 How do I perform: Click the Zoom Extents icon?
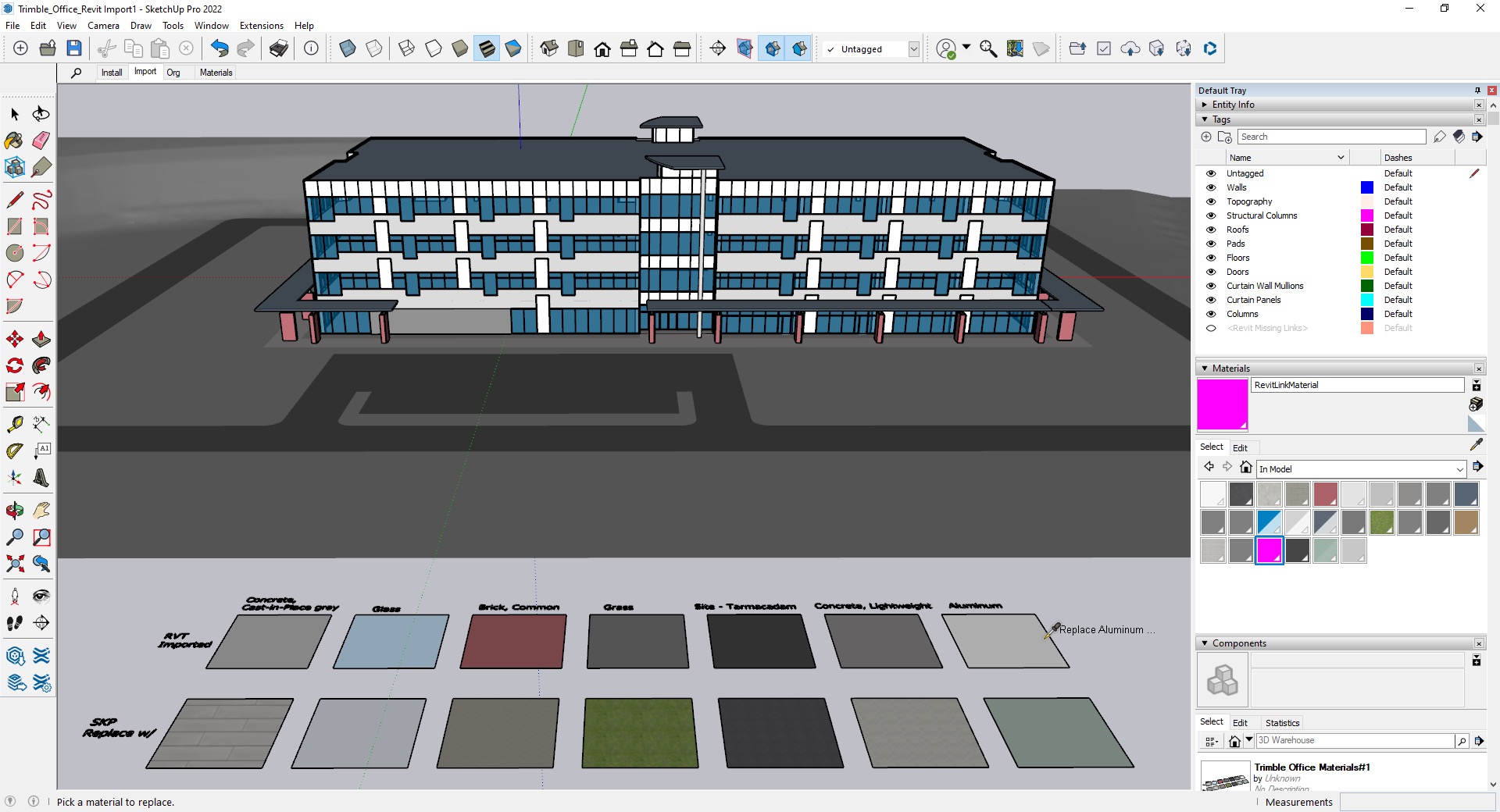13,564
